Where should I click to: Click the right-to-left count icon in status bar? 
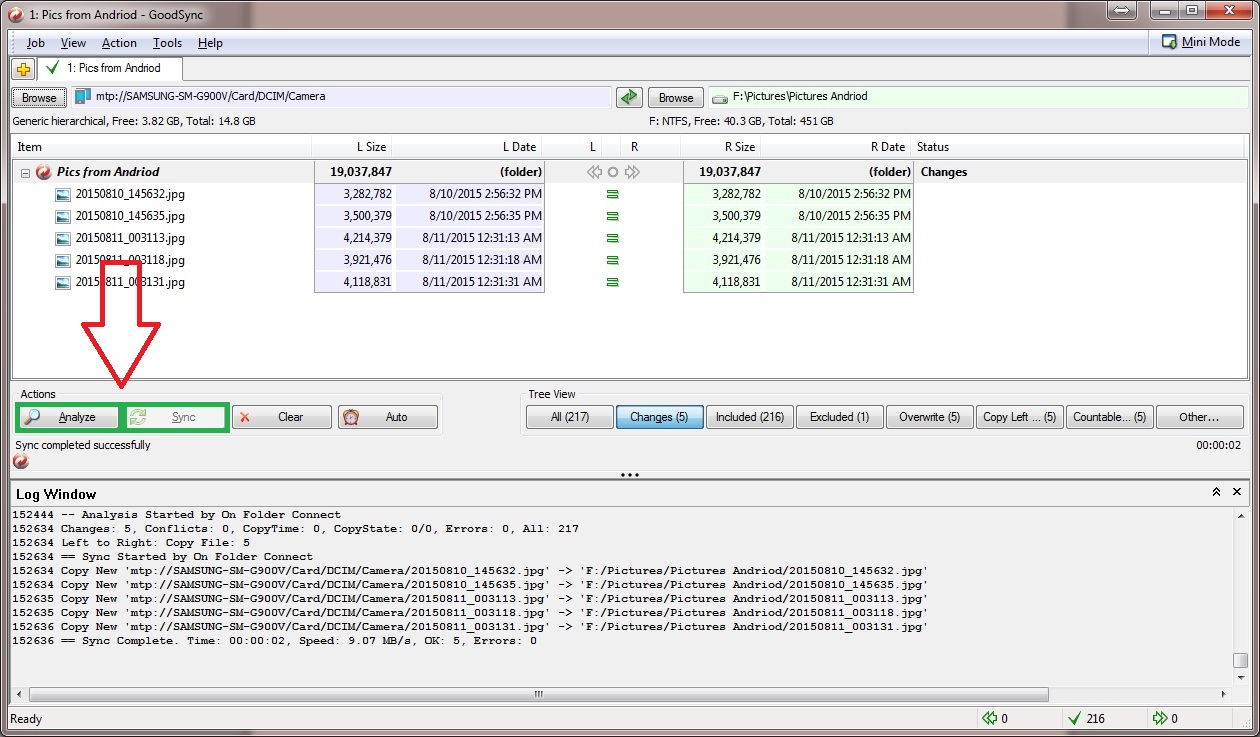coord(989,718)
